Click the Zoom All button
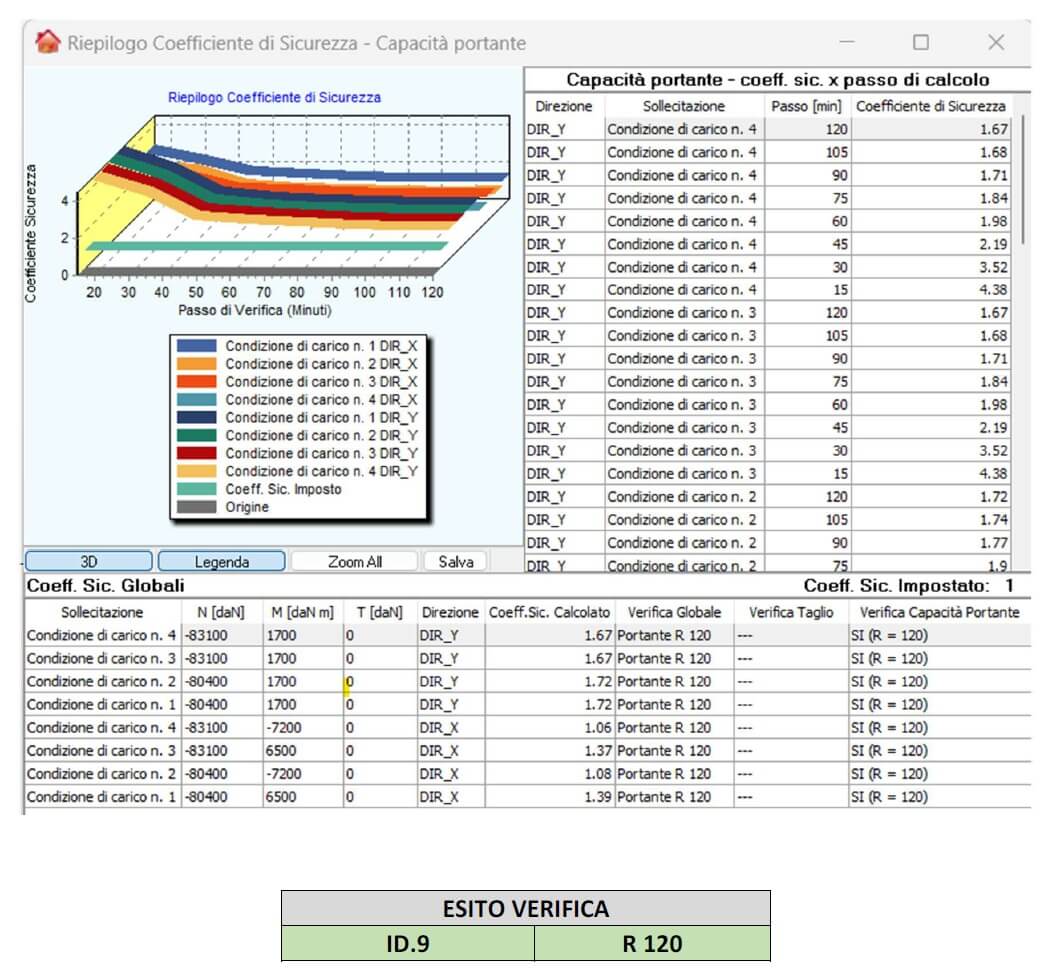This screenshot has height=978, width=1052. pos(355,561)
